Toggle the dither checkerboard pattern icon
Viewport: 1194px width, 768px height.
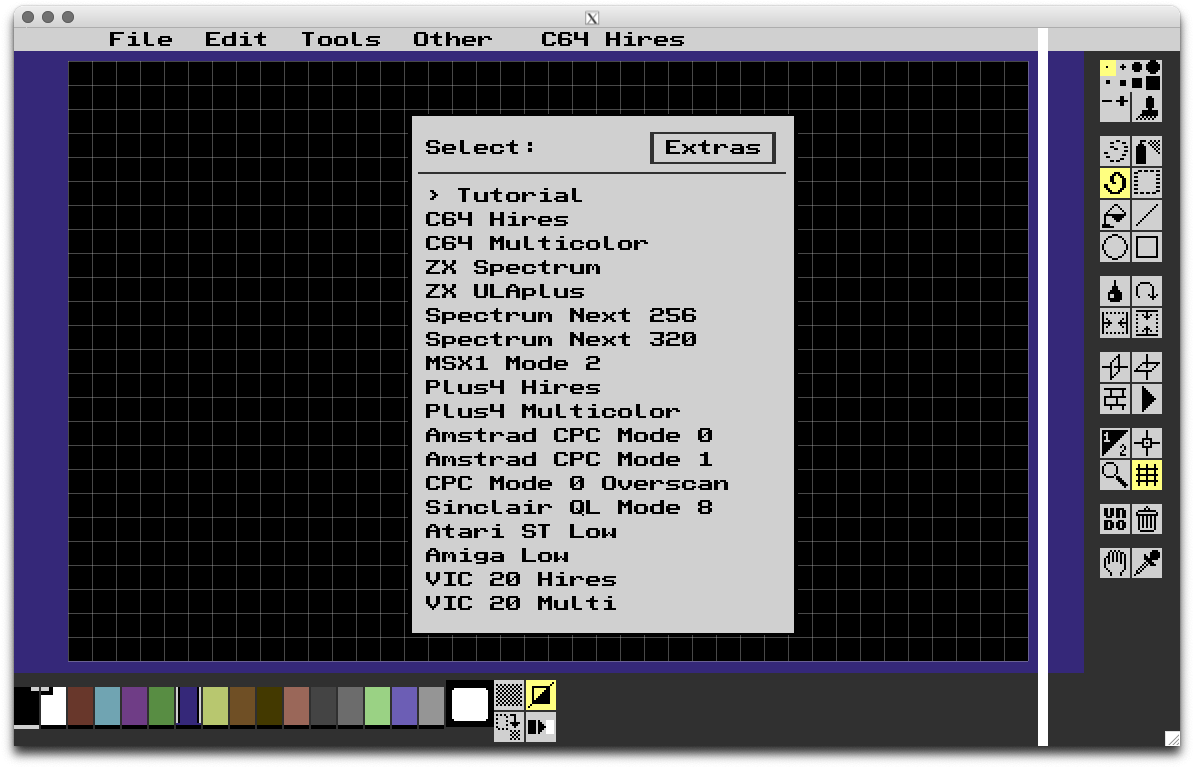pyautogui.click(x=509, y=694)
